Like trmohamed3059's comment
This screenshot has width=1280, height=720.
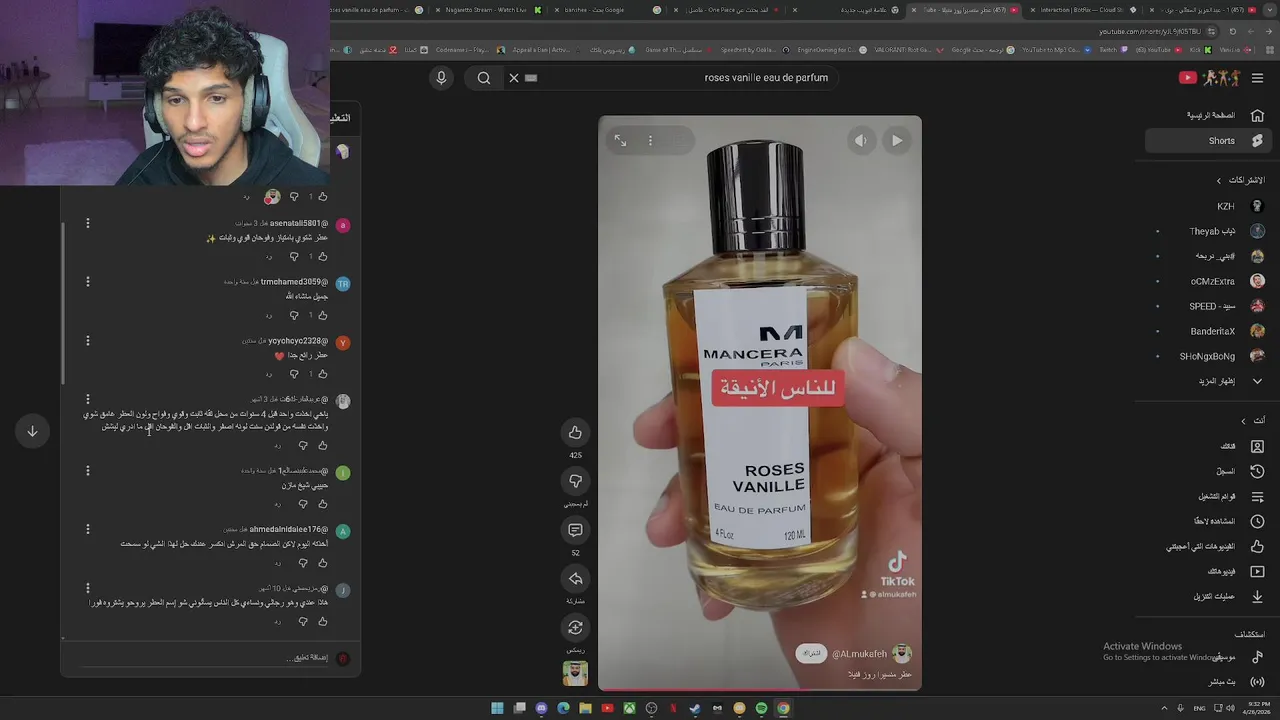tap(322, 315)
